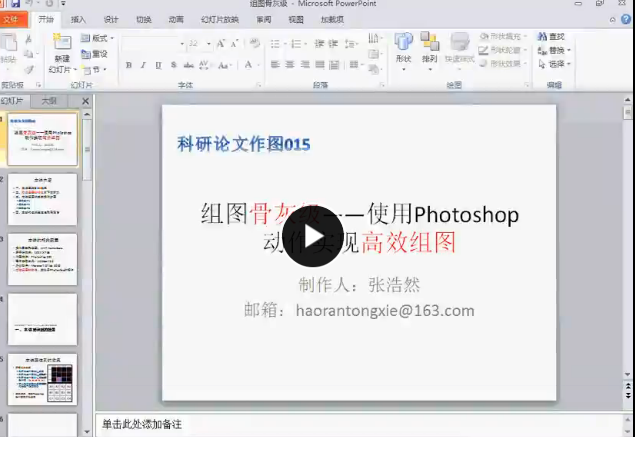Click the Clear Formatting icon

pos(254,43)
